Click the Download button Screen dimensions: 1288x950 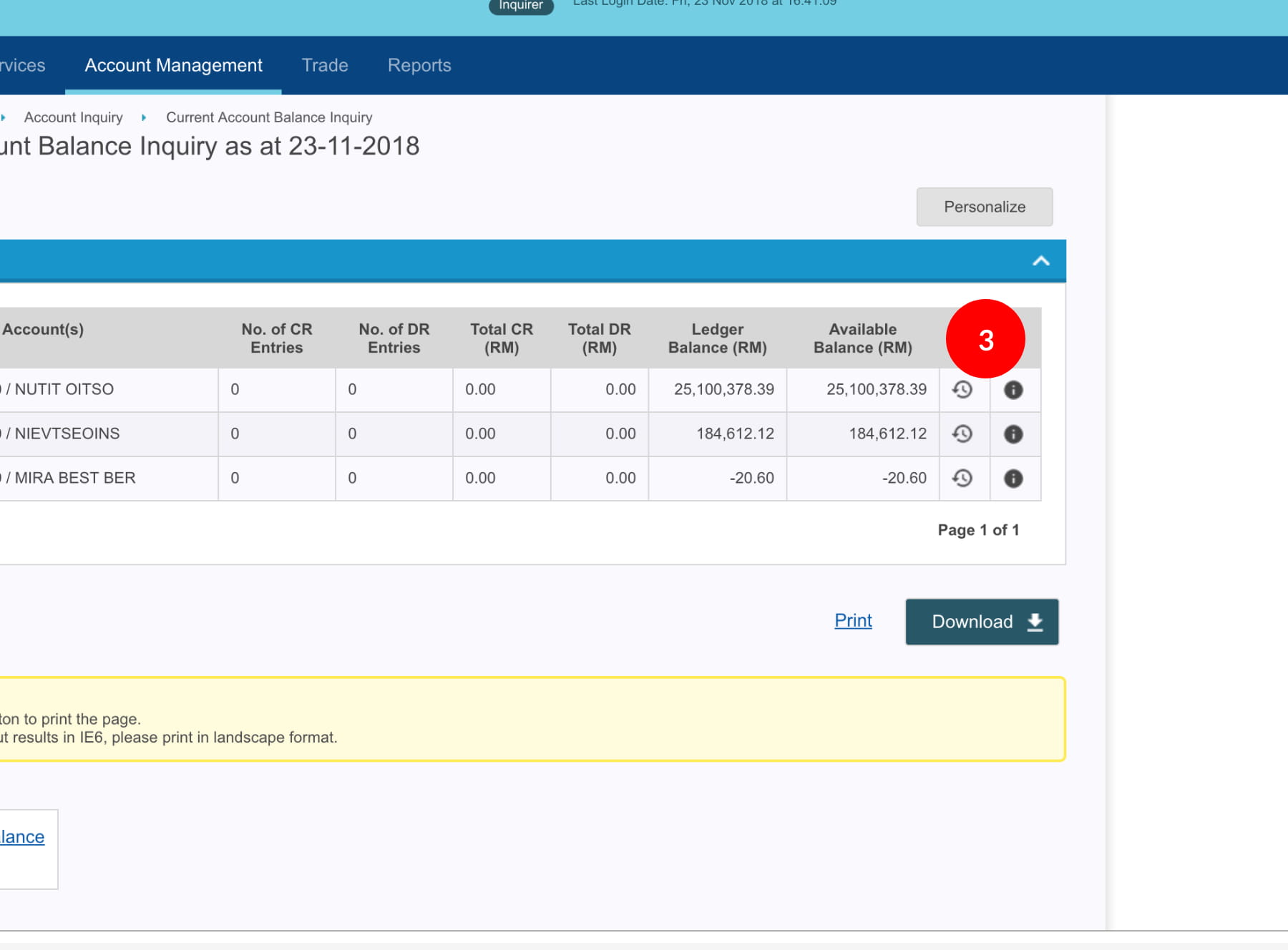[981, 622]
